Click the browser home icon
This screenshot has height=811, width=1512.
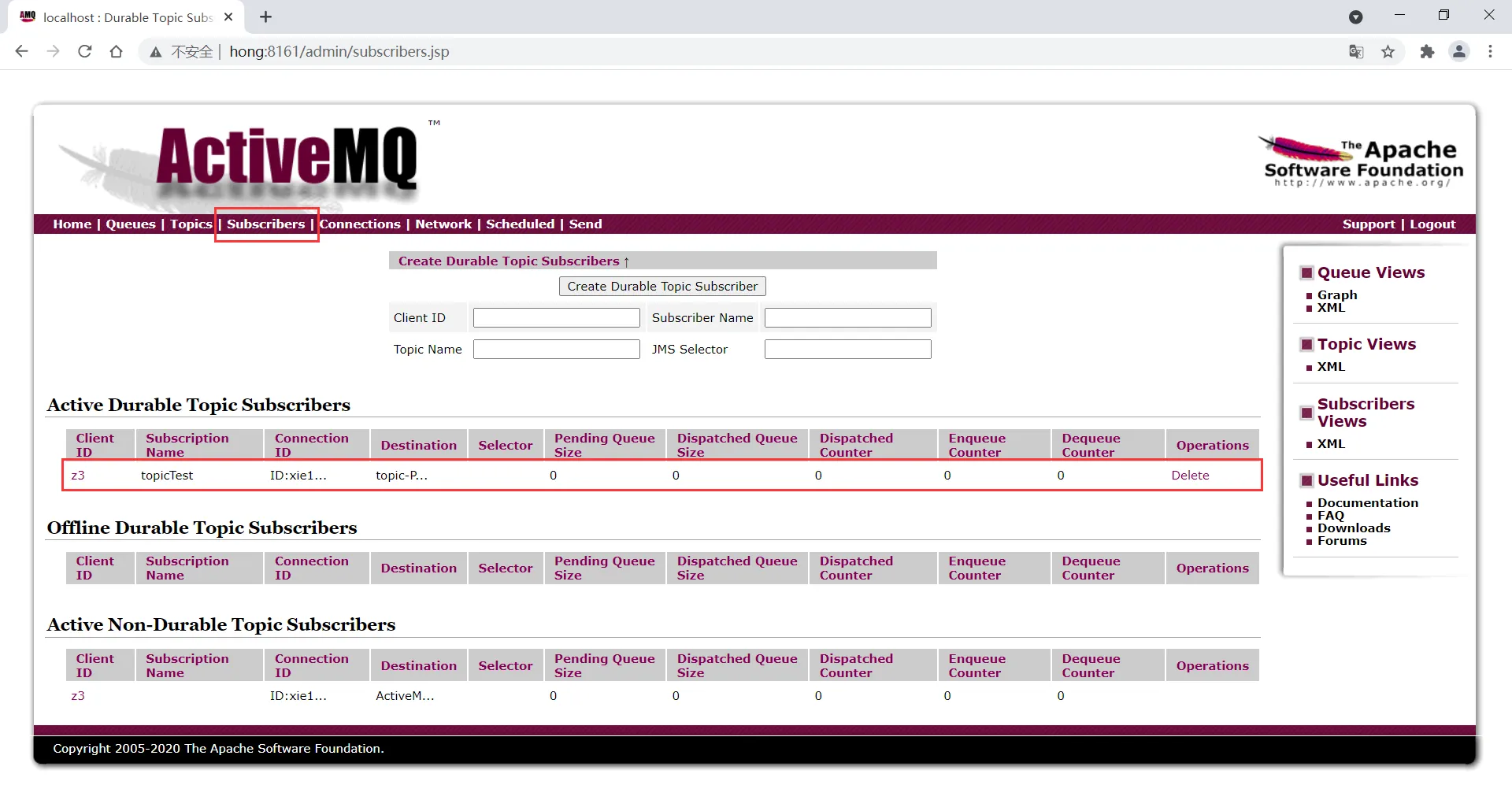(x=117, y=51)
